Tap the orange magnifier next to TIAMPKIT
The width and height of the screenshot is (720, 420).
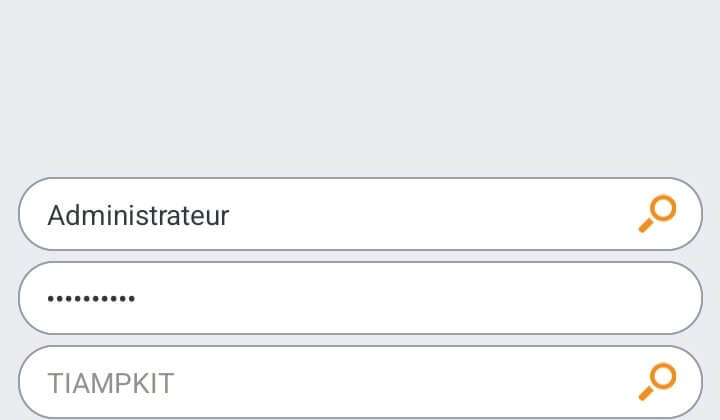[x=657, y=382]
